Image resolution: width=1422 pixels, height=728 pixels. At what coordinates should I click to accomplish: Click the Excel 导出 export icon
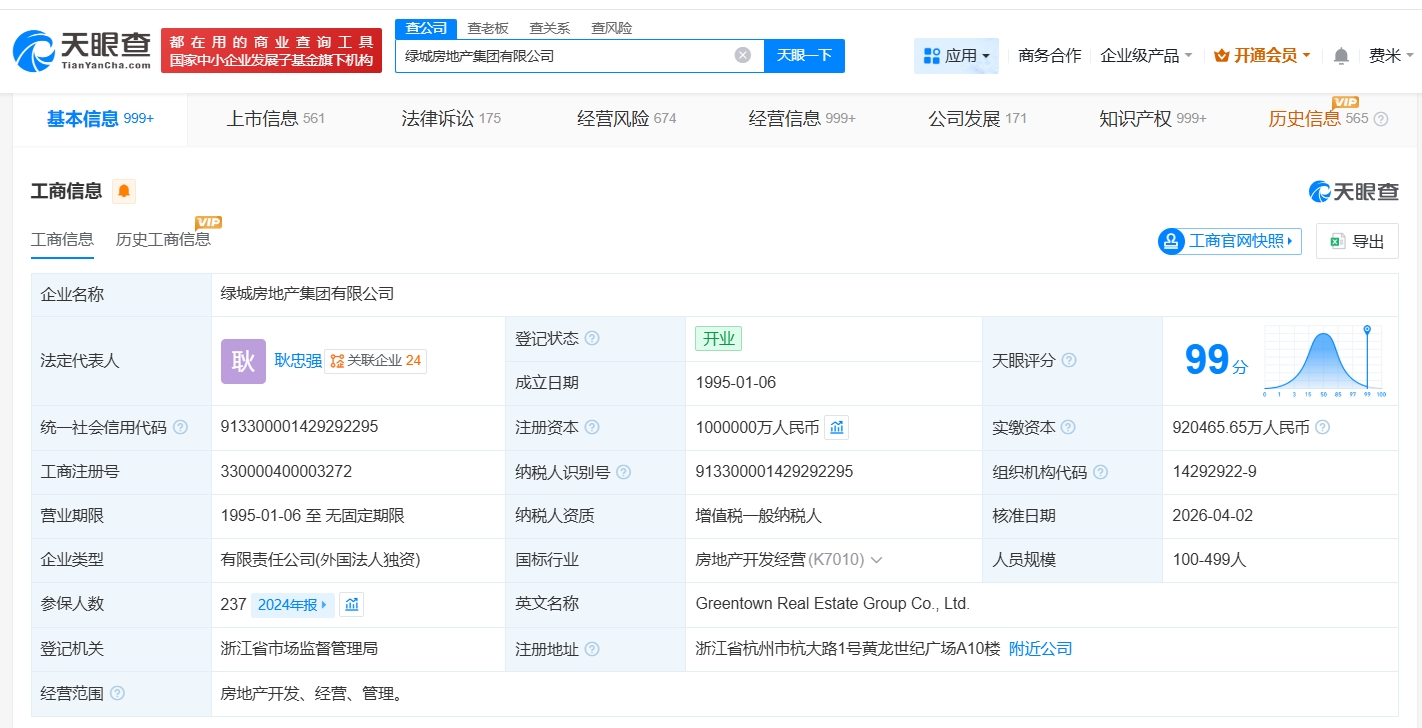click(1337, 241)
